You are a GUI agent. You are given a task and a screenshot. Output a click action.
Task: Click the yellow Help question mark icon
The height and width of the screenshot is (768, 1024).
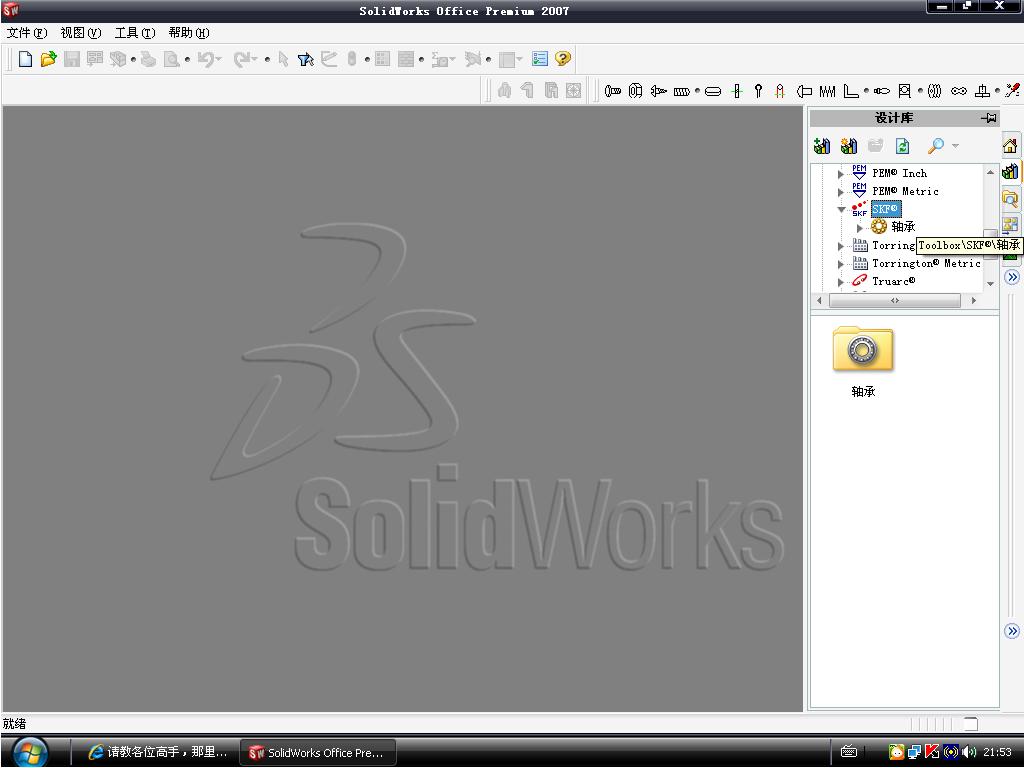(562, 59)
